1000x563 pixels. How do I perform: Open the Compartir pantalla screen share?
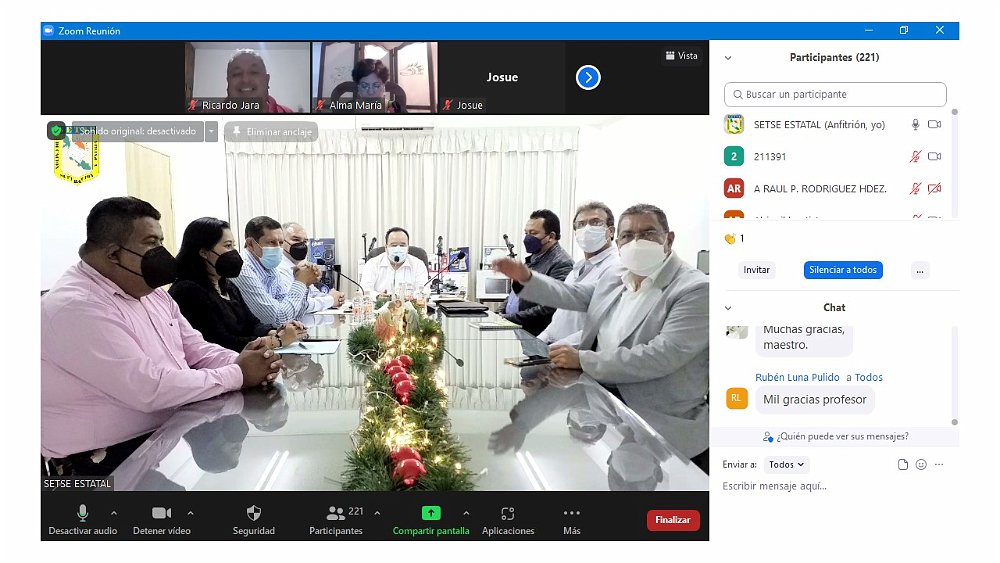(431, 513)
